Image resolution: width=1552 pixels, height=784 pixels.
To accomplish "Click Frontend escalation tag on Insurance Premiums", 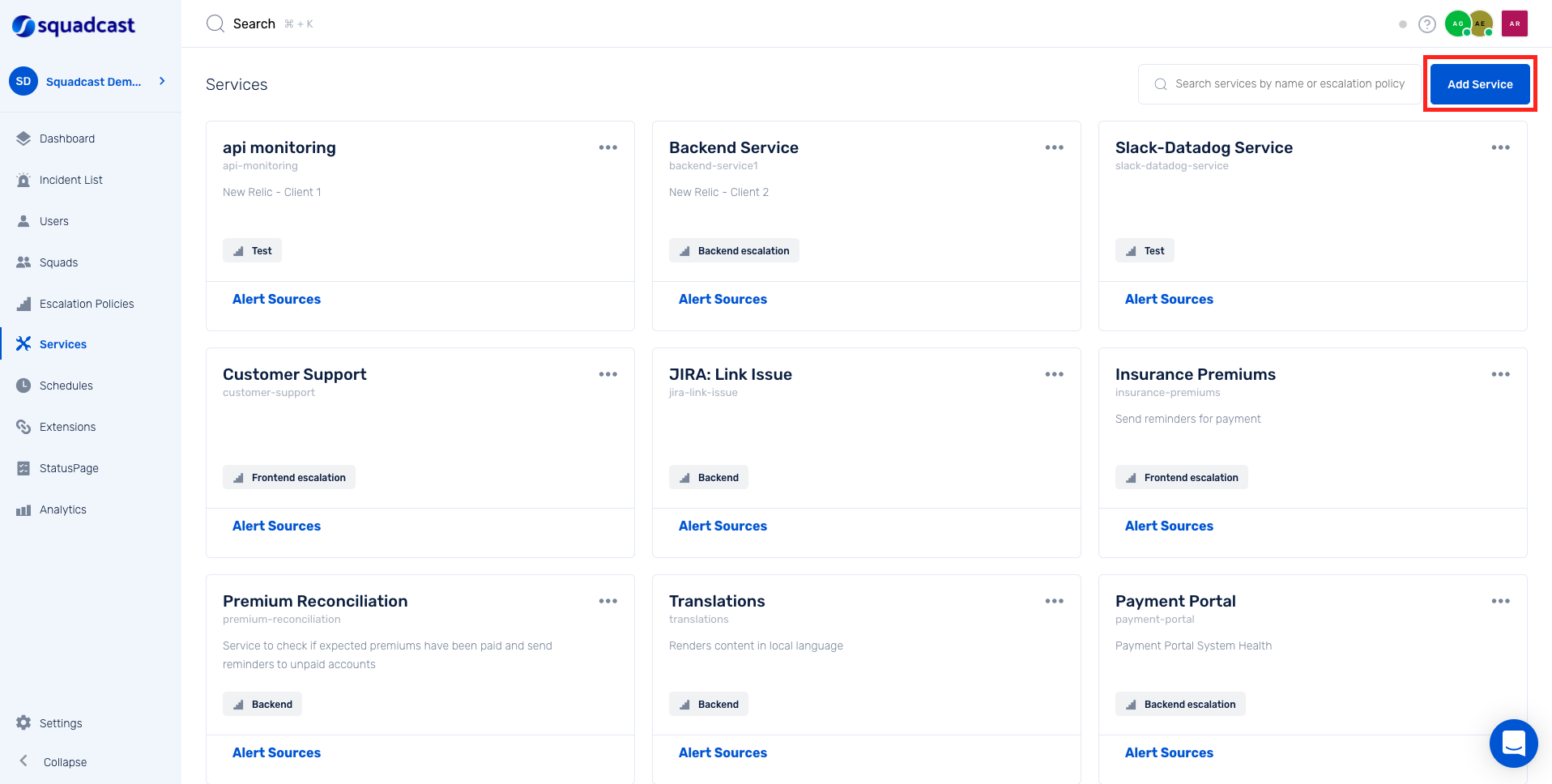I will [1182, 477].
